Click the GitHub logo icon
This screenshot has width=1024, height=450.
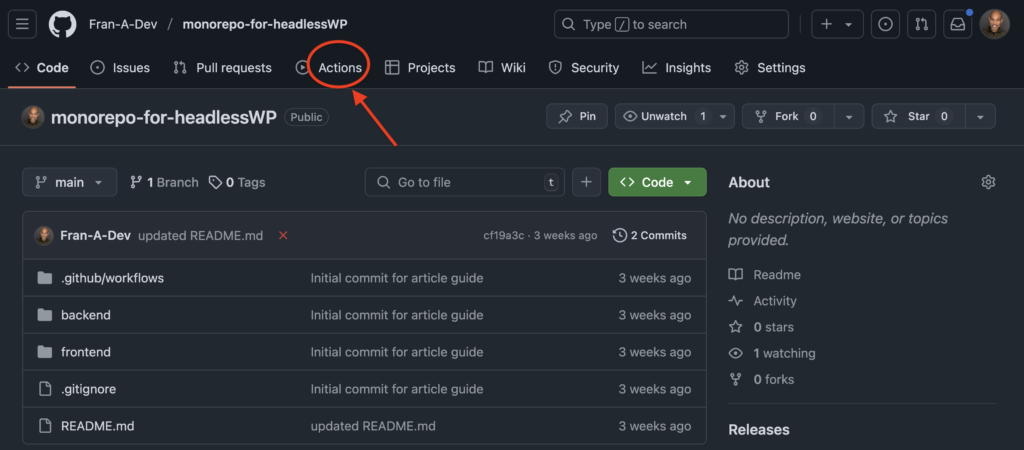[x=62, y=24]
